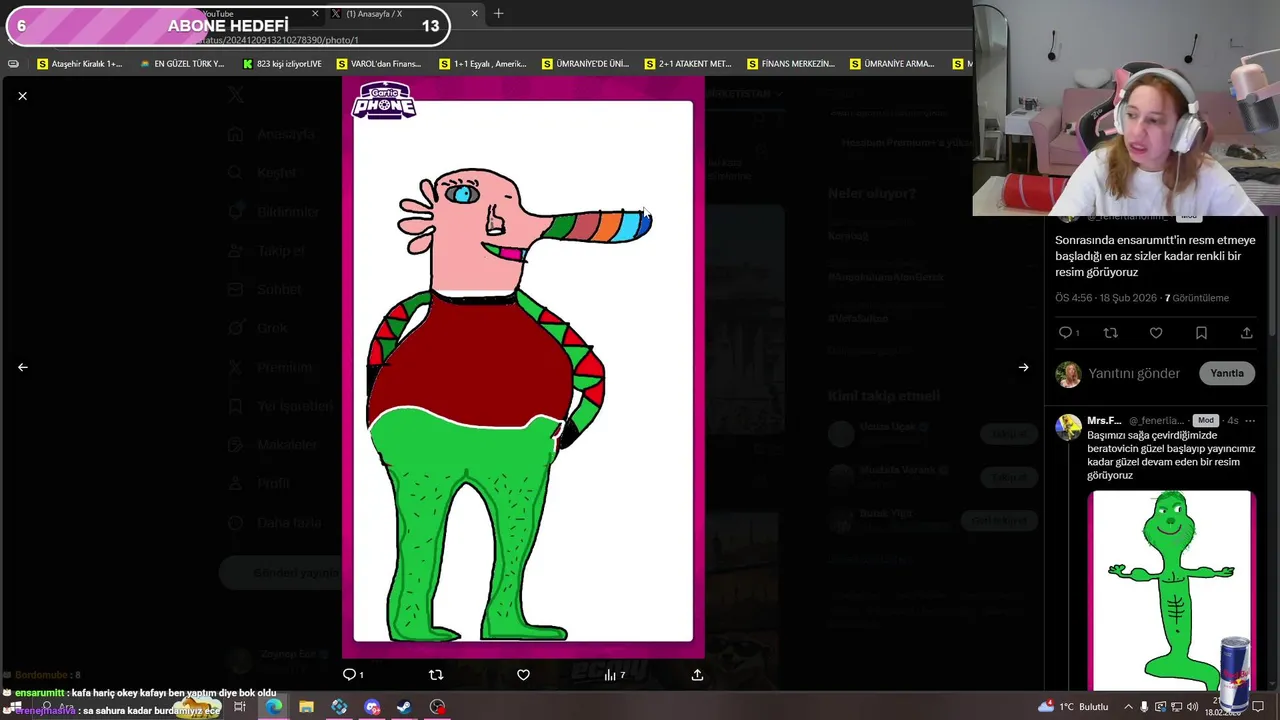Reply icon in the tweet side panel
The height and width of the screenshot is (720, 1280).
1068,333
